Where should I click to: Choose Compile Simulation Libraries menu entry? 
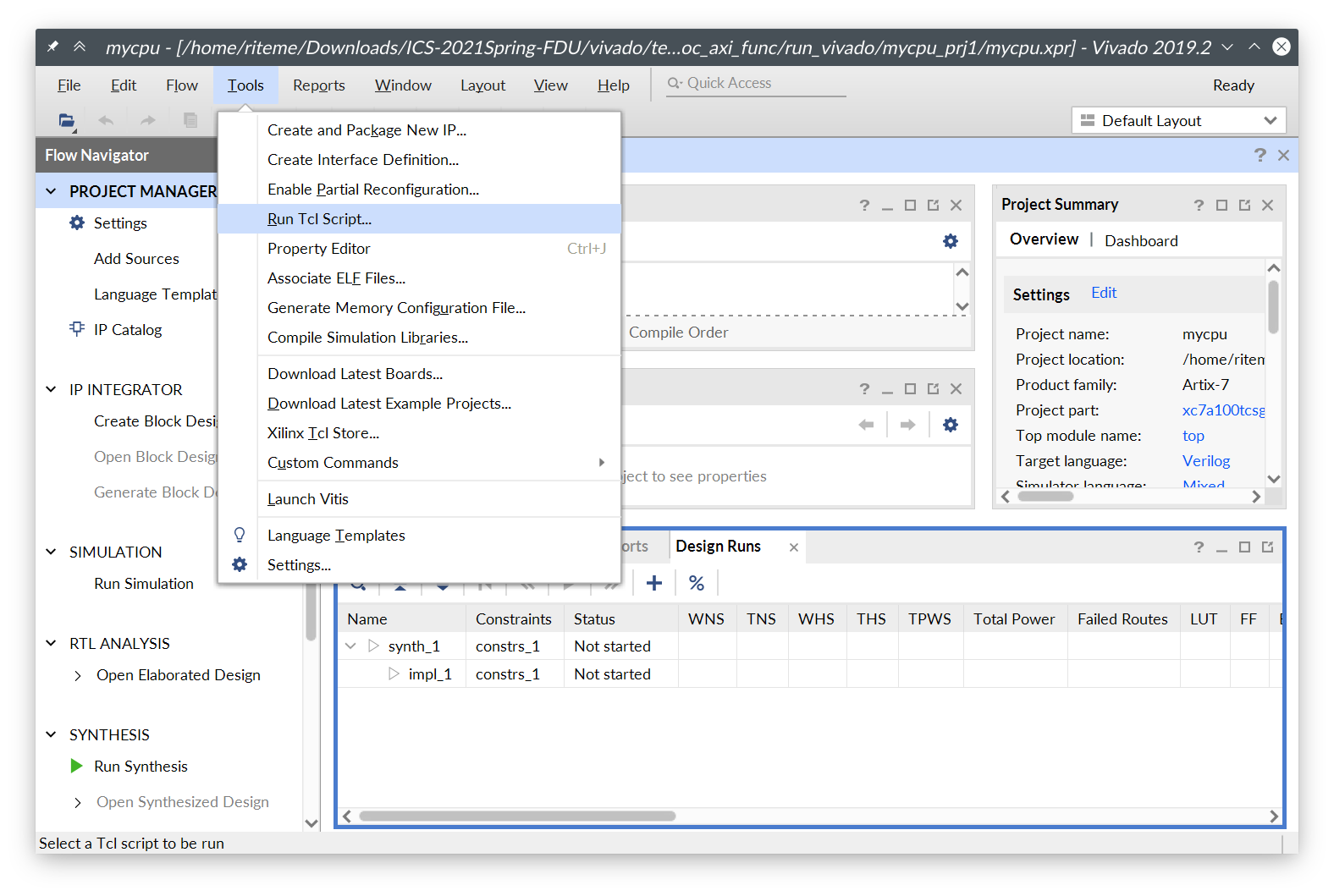pos(419,337)
